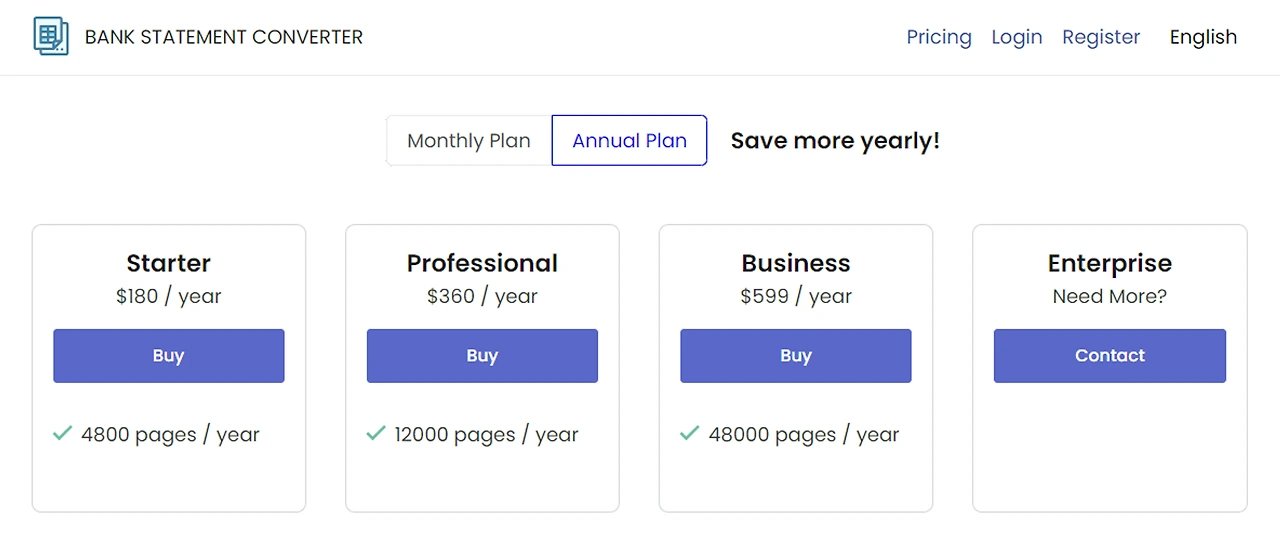Switch to the Monthly Plan option
The width and height of the screenshot is (1280, 533).
pyautogui.click(x=469, y=141)
